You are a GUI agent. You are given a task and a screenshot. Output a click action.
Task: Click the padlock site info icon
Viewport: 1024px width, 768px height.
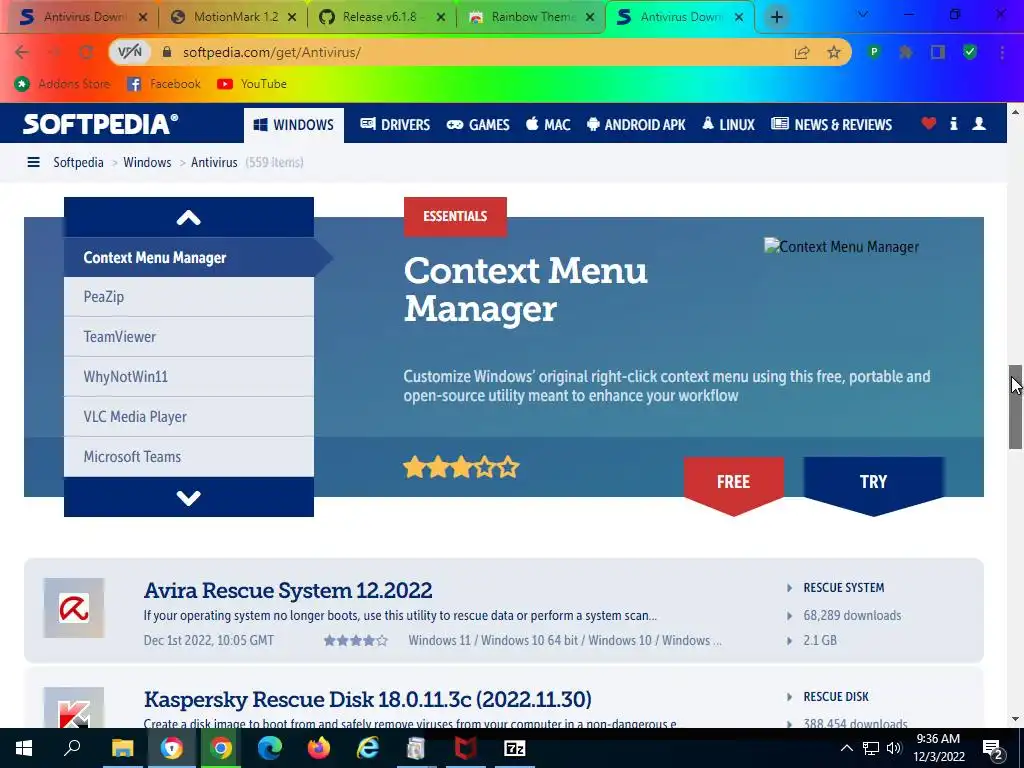[167, 52]
